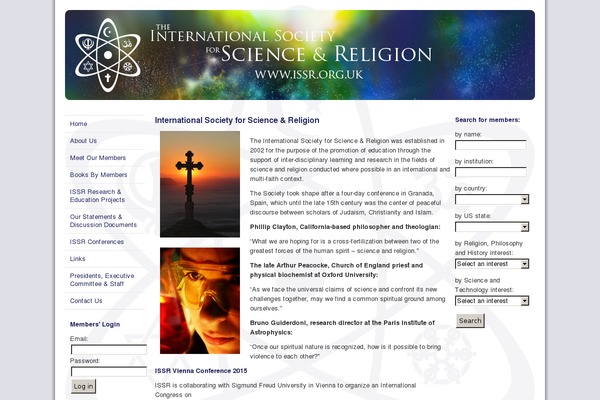
Task: Open the Home menu item
Action: click(x=78, y=124)
